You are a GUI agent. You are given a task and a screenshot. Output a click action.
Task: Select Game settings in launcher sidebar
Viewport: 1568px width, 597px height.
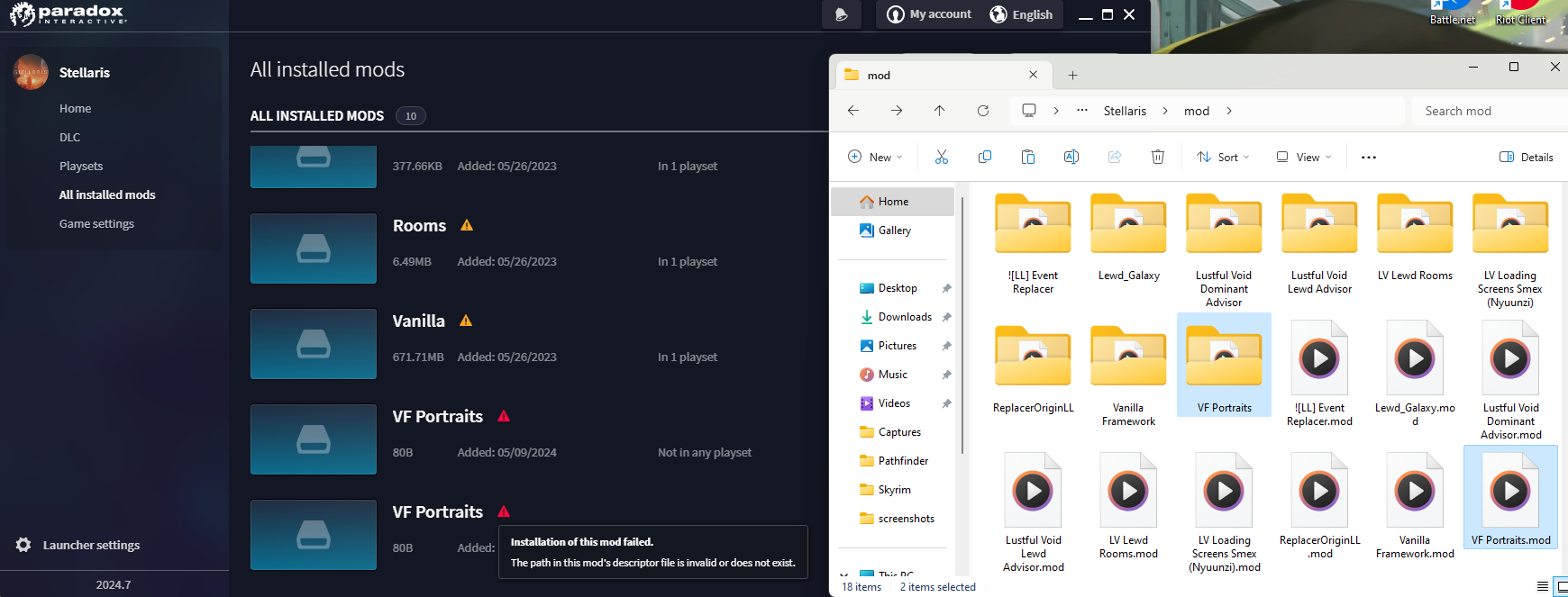pos(96,223)
